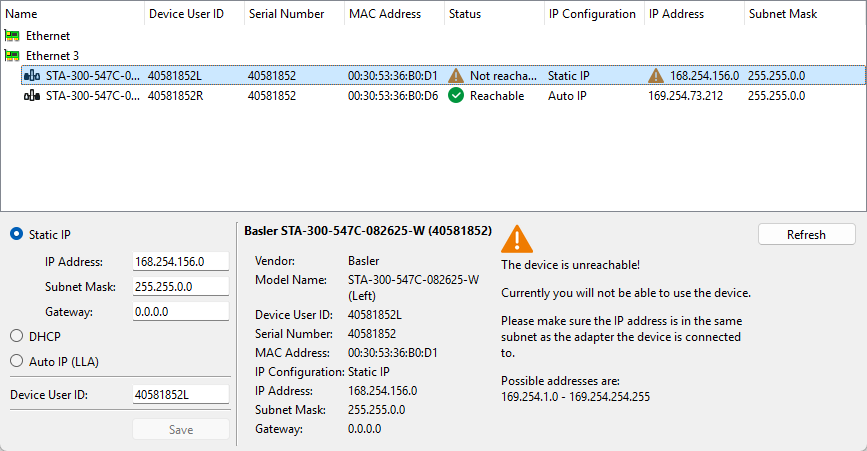Click the IP Address column header

point(694,14)
